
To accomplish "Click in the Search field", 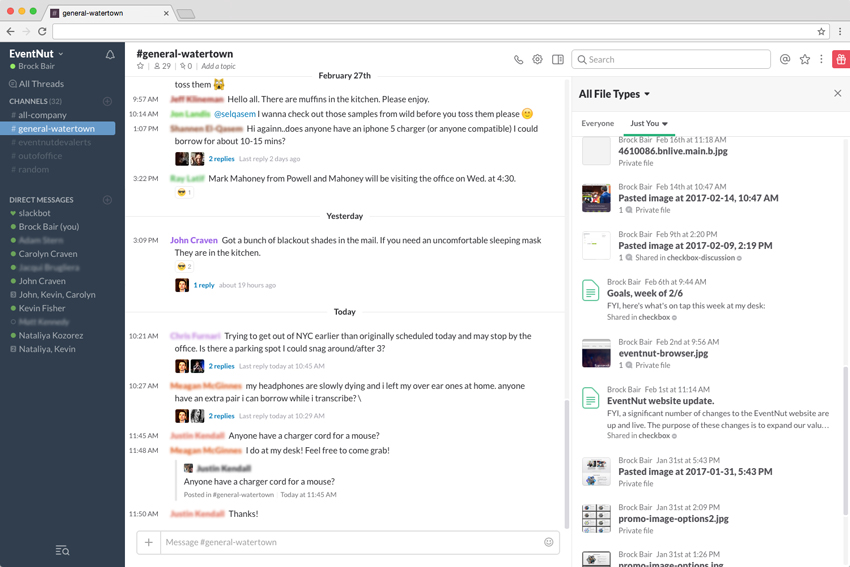I will click(x=671, y=60).
